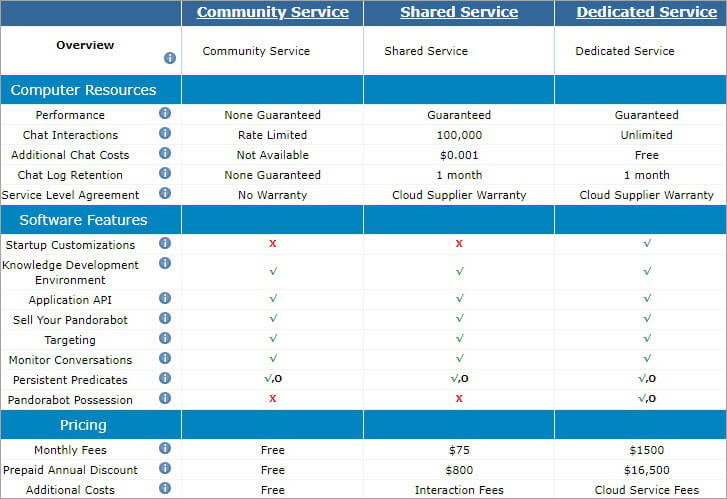Click the Knowledge Development Environment label
The height and width of the screenshot is (499, 727).
pyautogui.click(x=70, y=272)
